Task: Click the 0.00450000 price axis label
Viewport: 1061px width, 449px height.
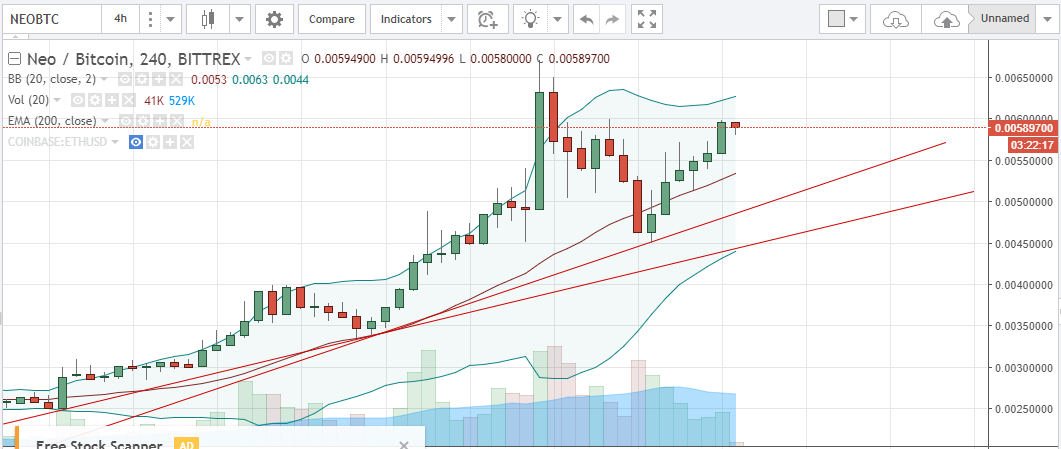Action: pyautogui.click(x=1024, y=243)
